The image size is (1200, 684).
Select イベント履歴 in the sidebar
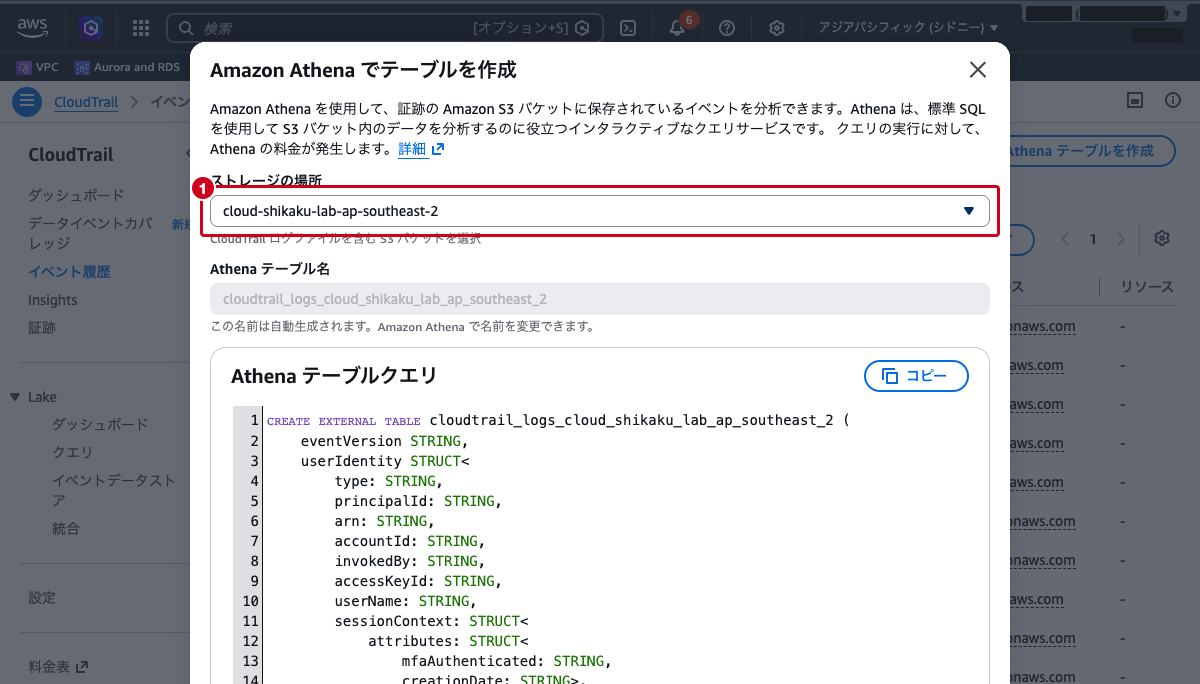tap(69, 271)
